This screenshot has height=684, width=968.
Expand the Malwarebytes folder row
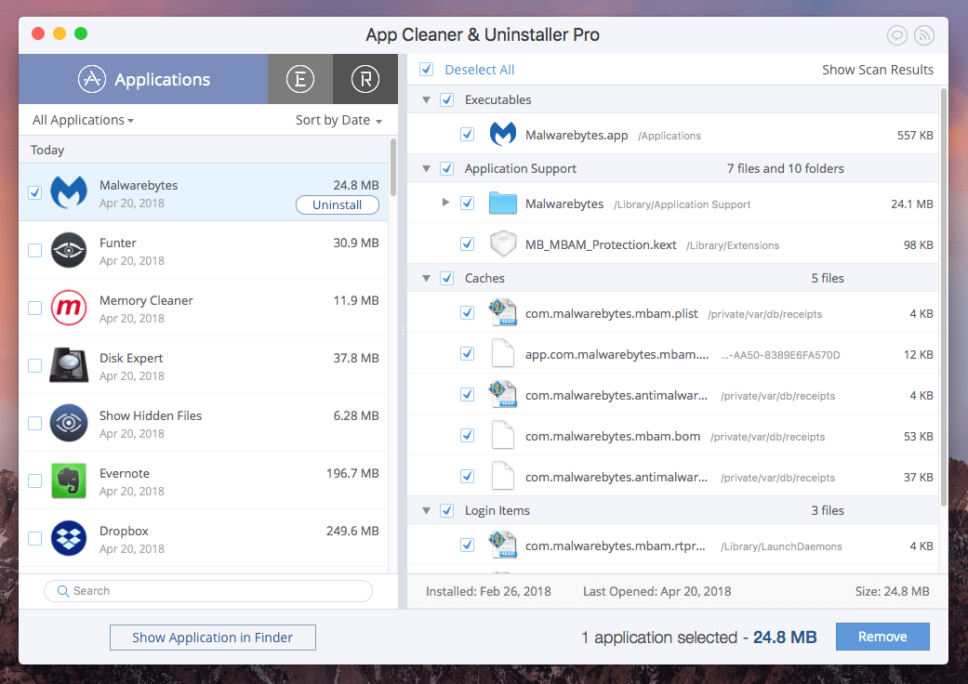click(445, 202)
